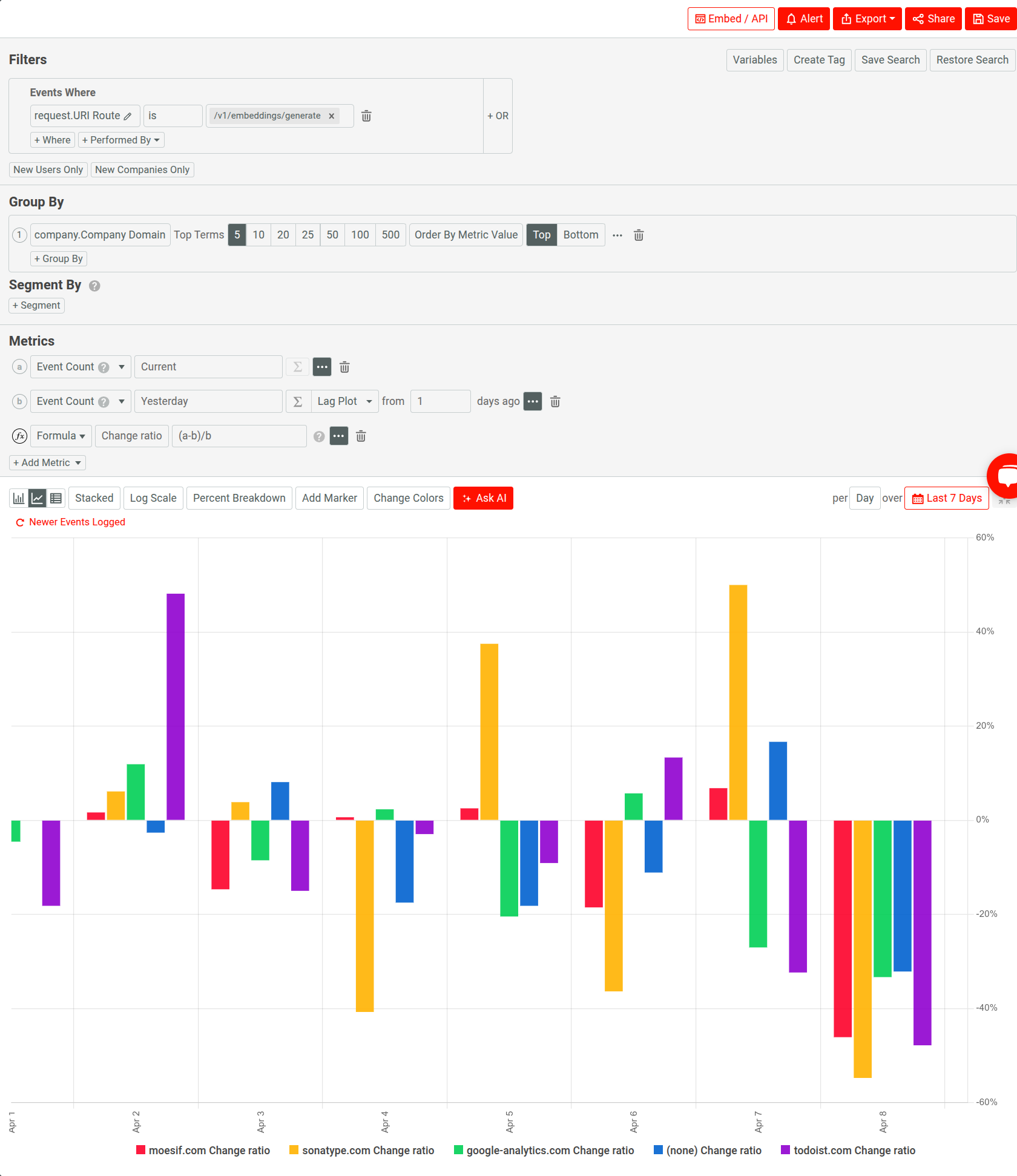
Task: Delete the Change ratio formula metric
Action: pyautogui.click(x=361, y=436)
